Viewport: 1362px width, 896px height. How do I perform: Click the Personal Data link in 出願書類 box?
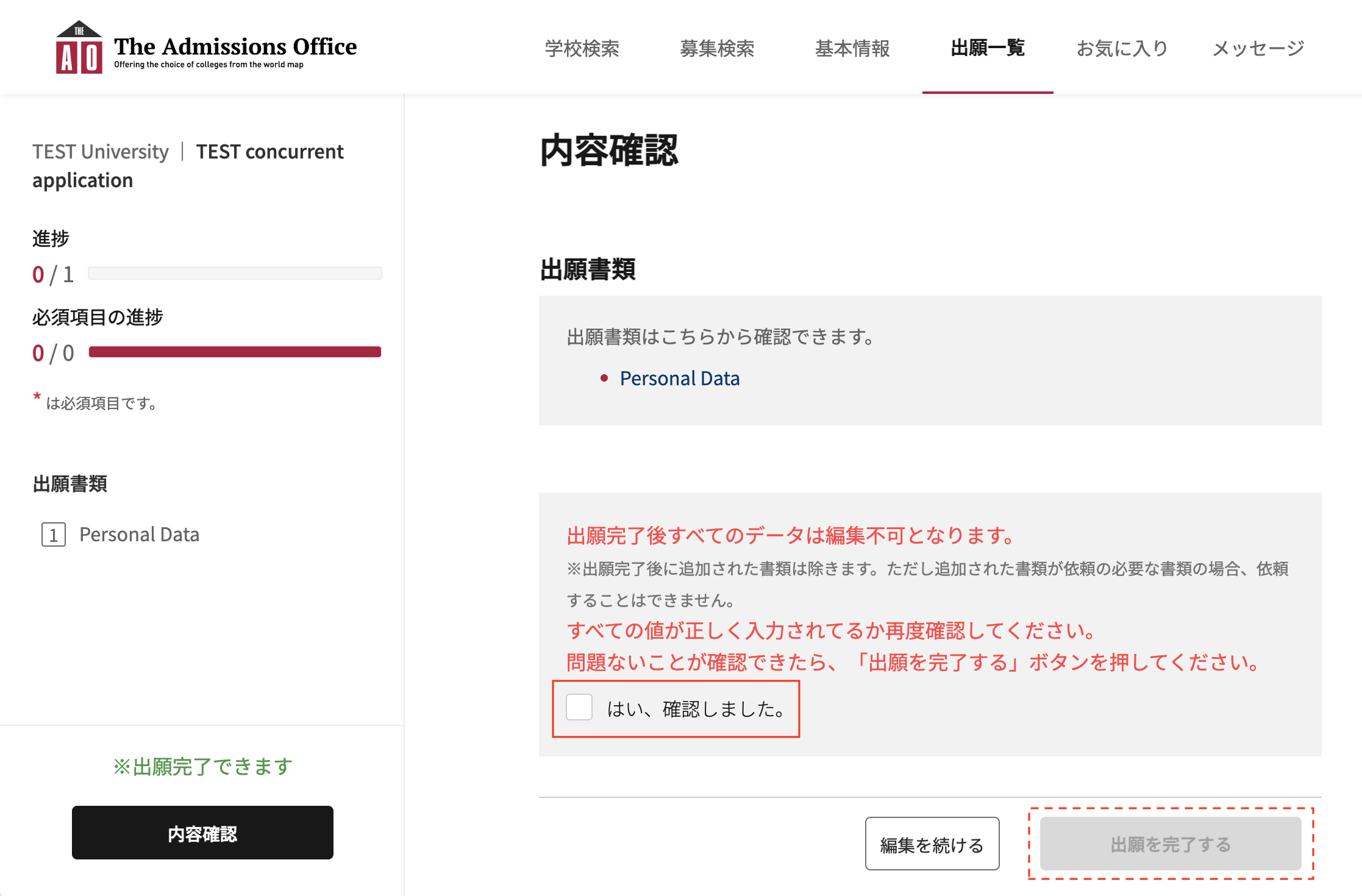pyautogui.click(x=679, y=379)
